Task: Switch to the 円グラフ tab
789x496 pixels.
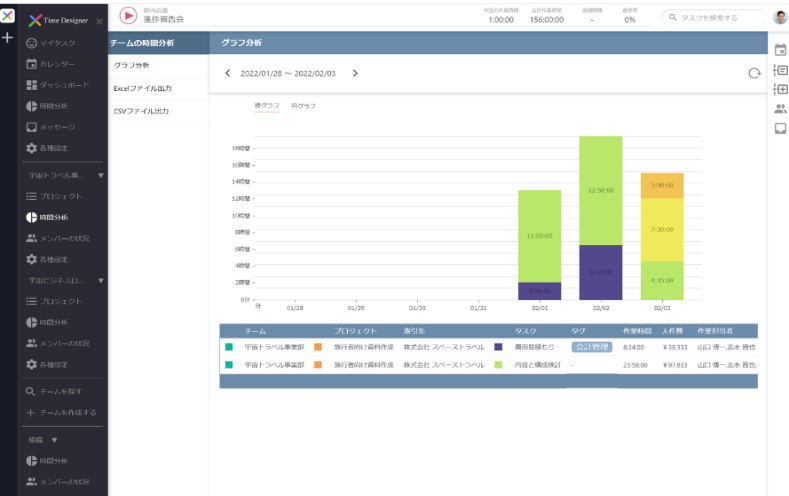Action: (x=303, y=106)
